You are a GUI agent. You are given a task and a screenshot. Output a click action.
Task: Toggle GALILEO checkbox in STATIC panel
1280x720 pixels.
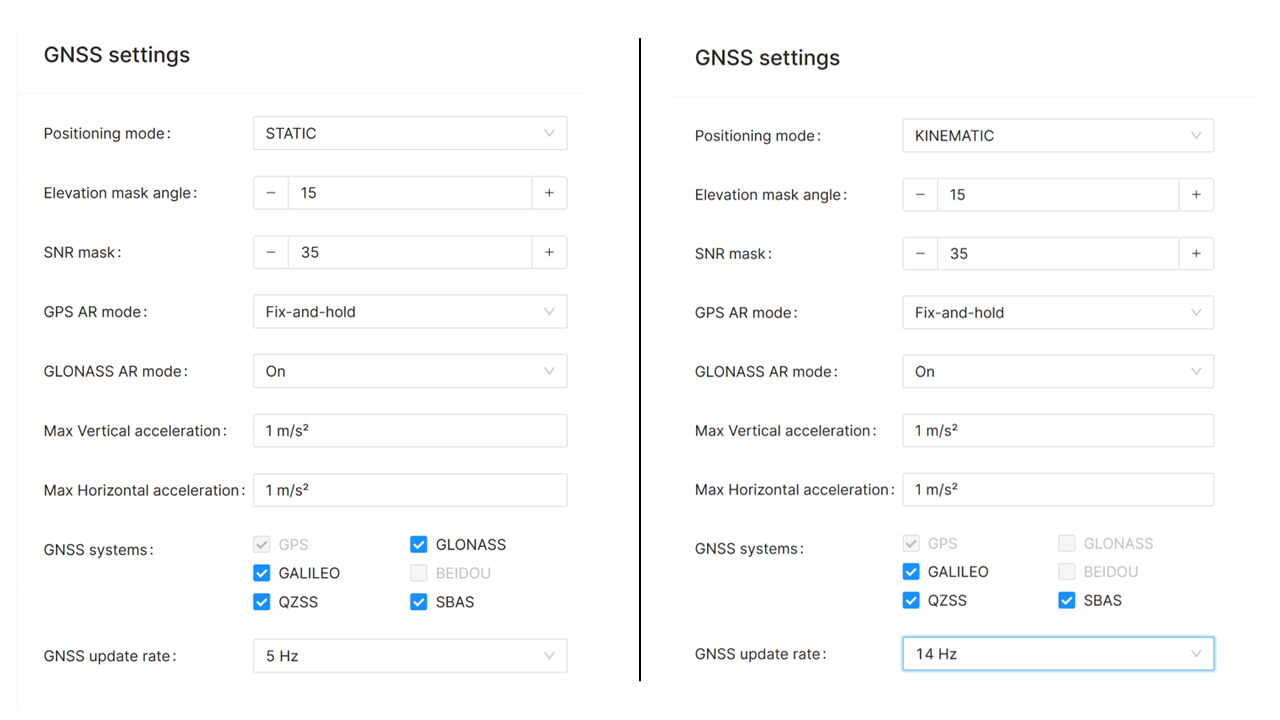click(262, 573)
